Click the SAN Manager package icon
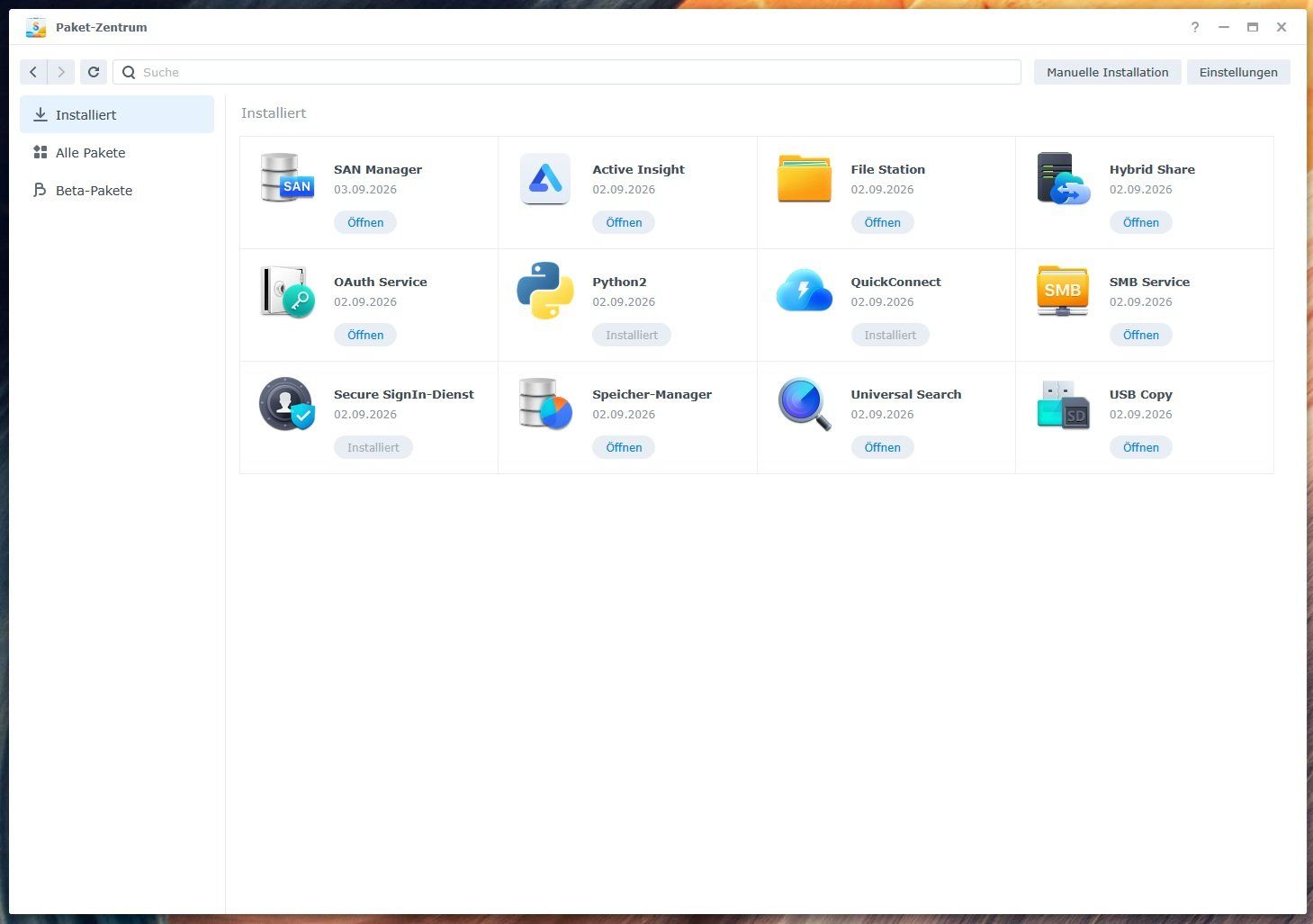The image size is (1313, 924). pos(287,178)
